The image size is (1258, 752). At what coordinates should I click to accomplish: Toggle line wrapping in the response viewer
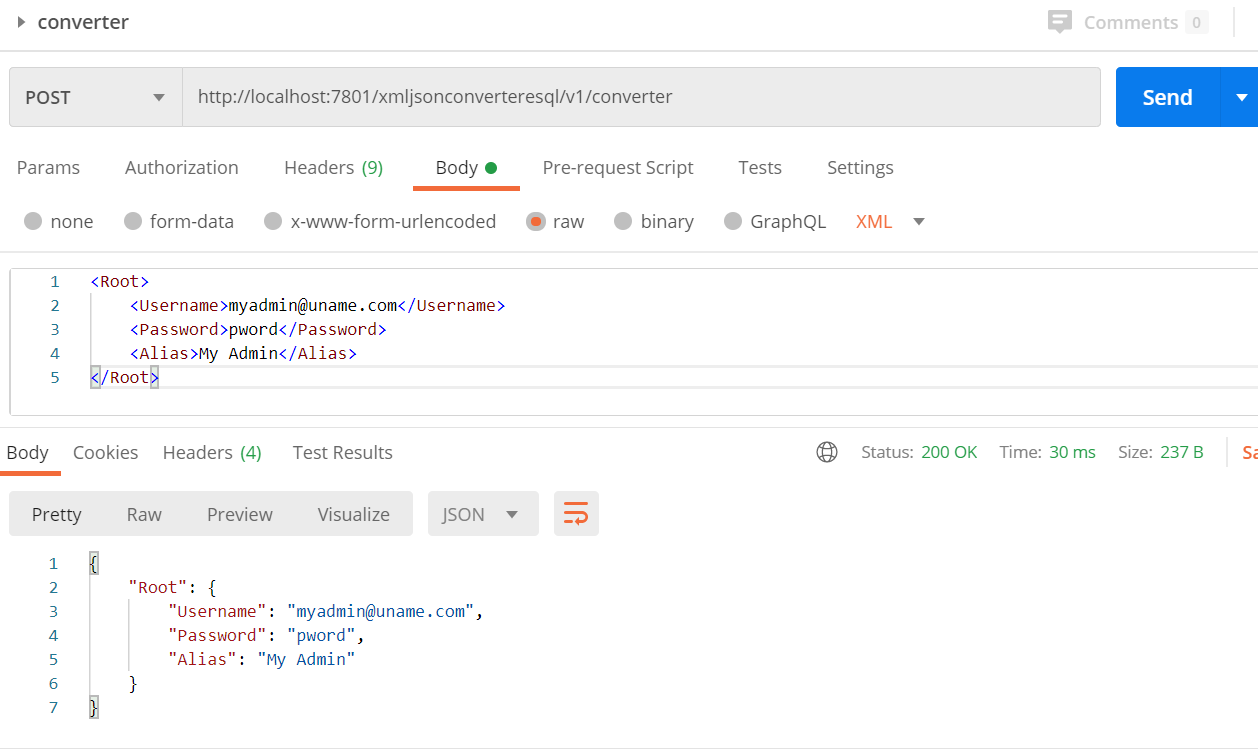[x=576, y=513]
